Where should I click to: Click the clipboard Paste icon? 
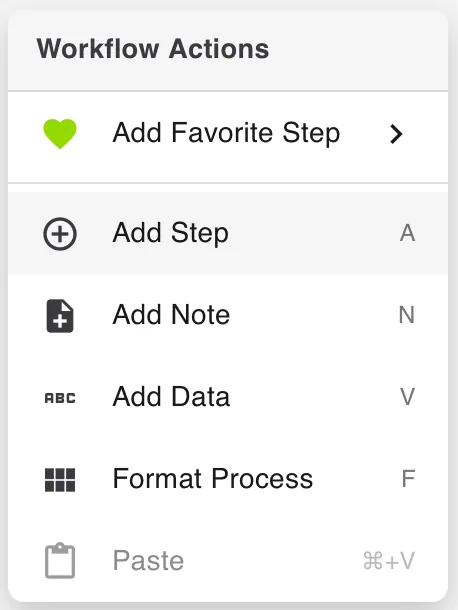pyautogui.click(x=60, y=561)
